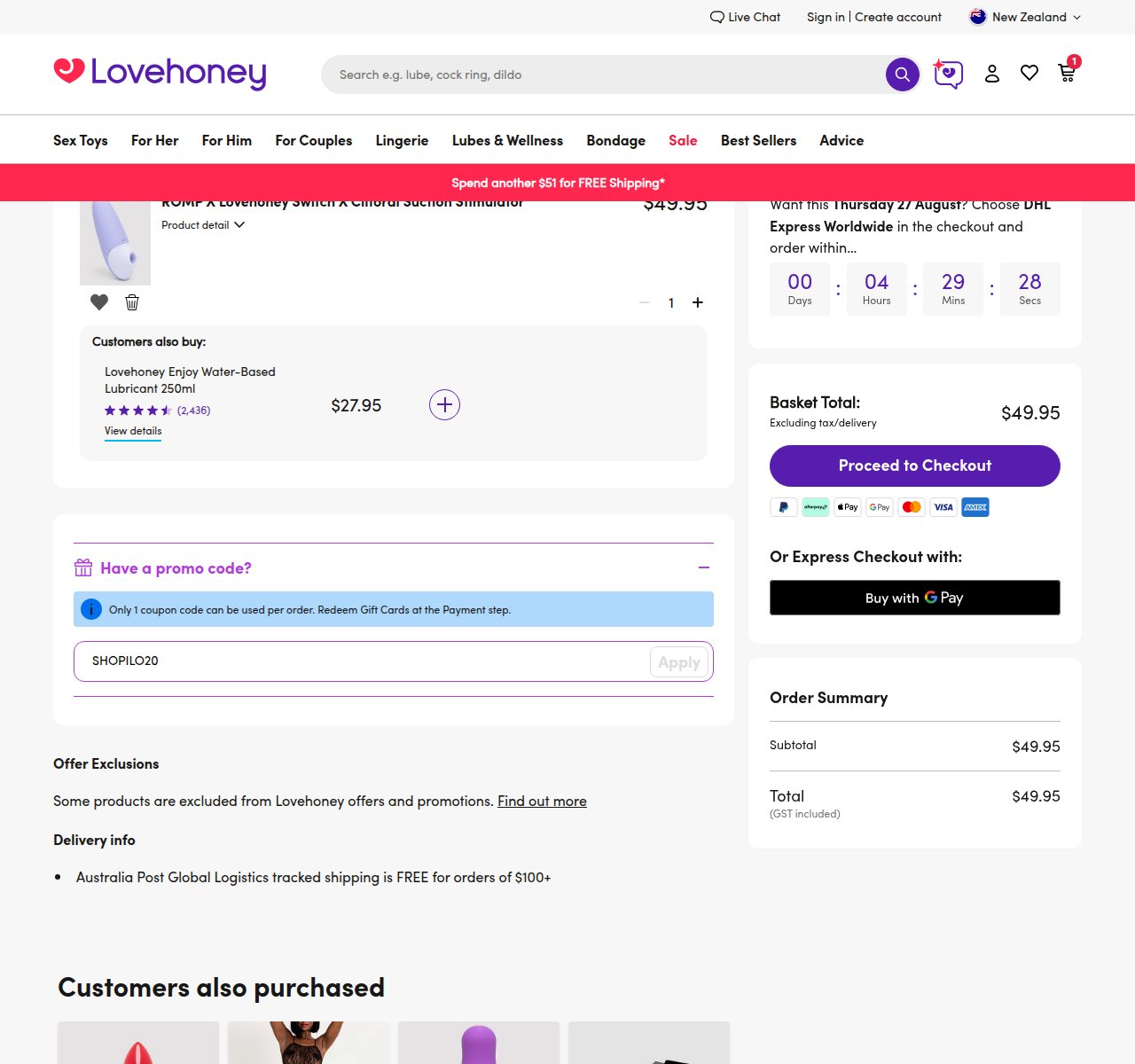
Task: Open the sparkle heart chat assistant icon
Action: tap(948, 74)
